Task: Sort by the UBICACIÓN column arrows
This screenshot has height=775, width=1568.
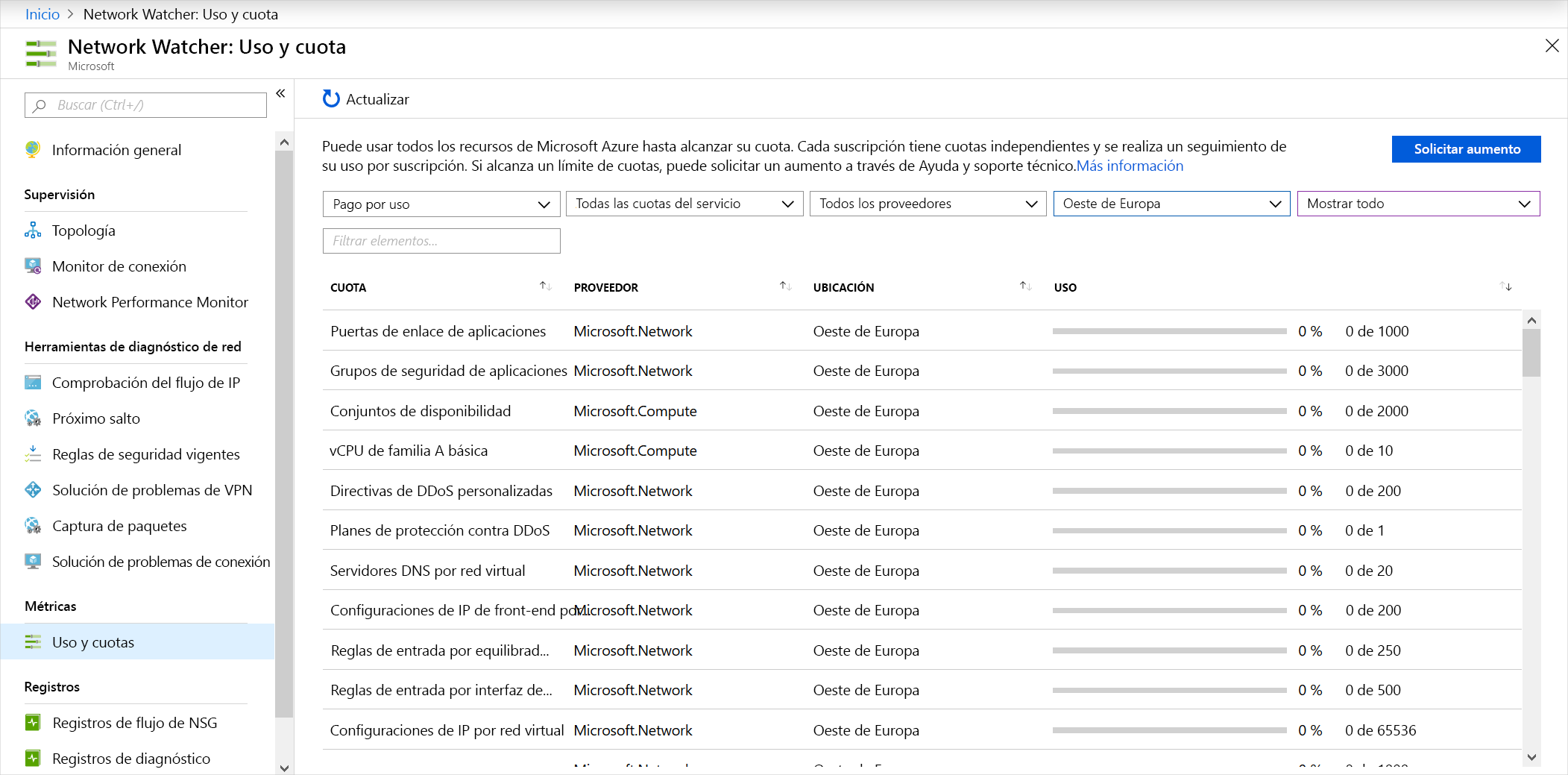Action: pos(1025,286)
